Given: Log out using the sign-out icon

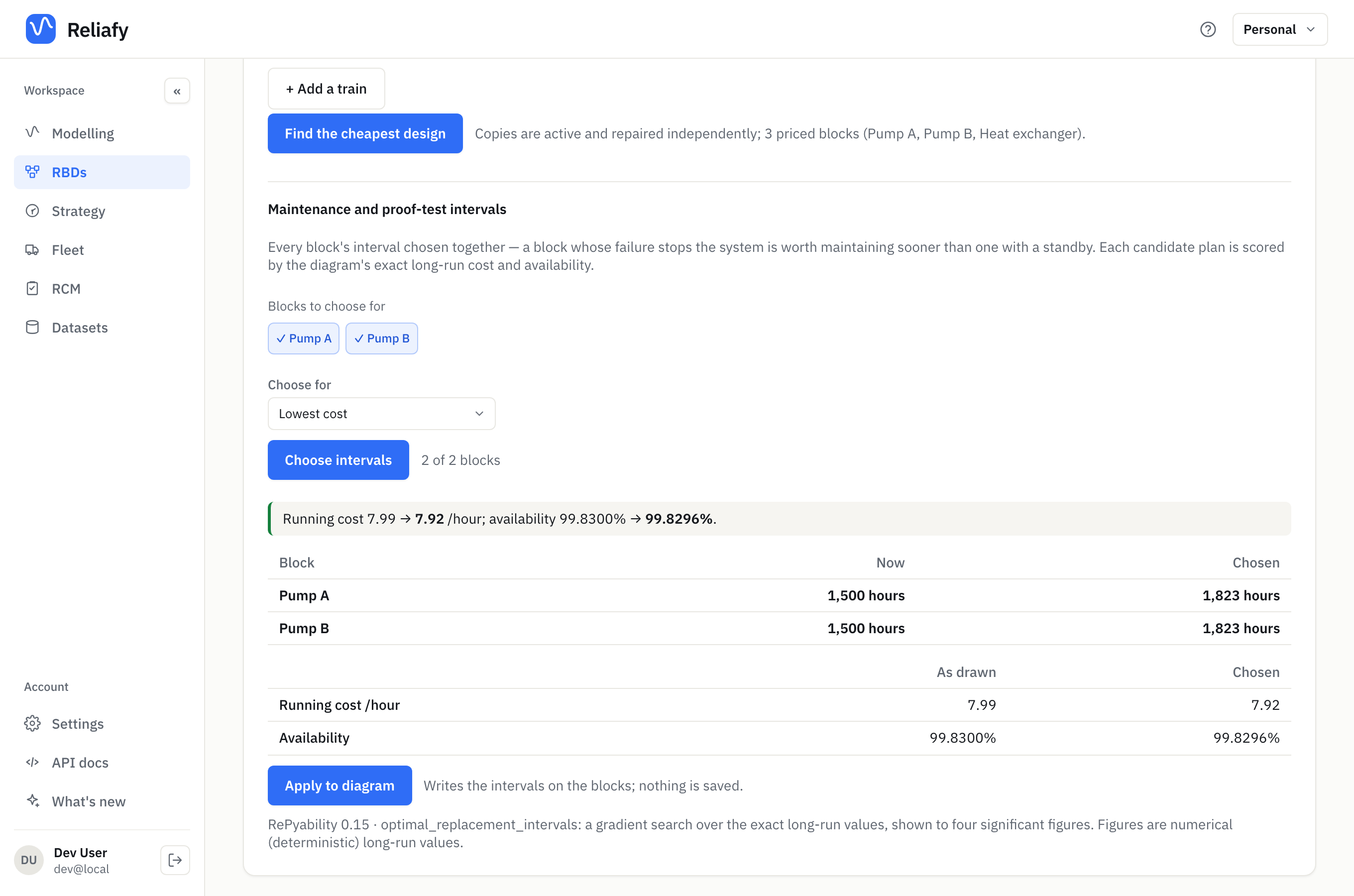Looking at the screenshot, I should point(175,860).
